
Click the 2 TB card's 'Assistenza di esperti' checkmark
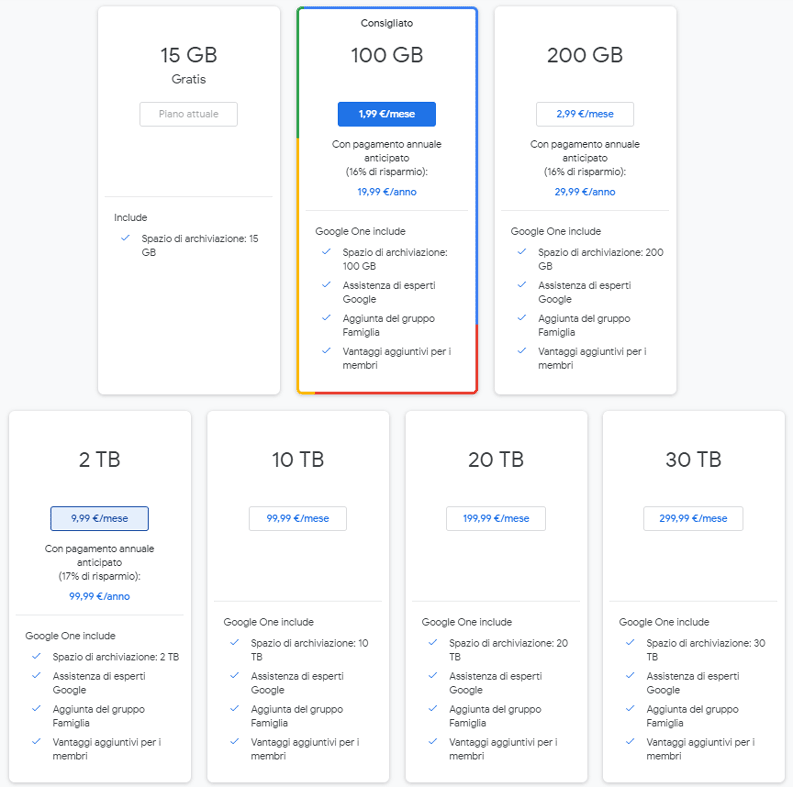click(36, 675)
